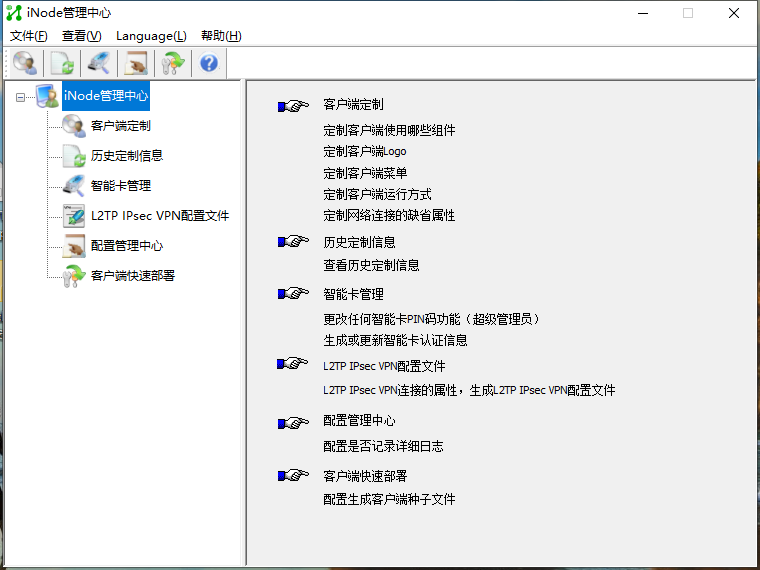Minimize the iNode管理中心 window
Viewport: 760px width, 570px height.
point(643,13)
